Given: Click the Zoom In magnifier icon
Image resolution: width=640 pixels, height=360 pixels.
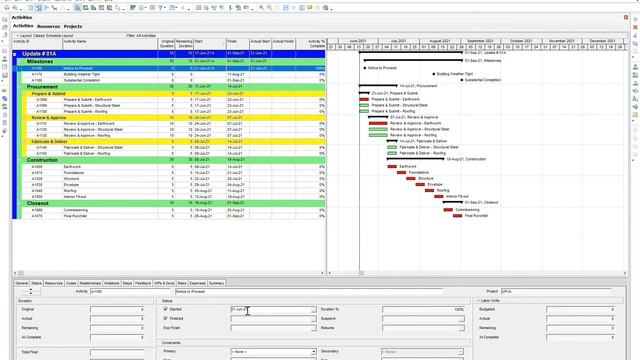Looking at the screenshot, I should 262,8.
